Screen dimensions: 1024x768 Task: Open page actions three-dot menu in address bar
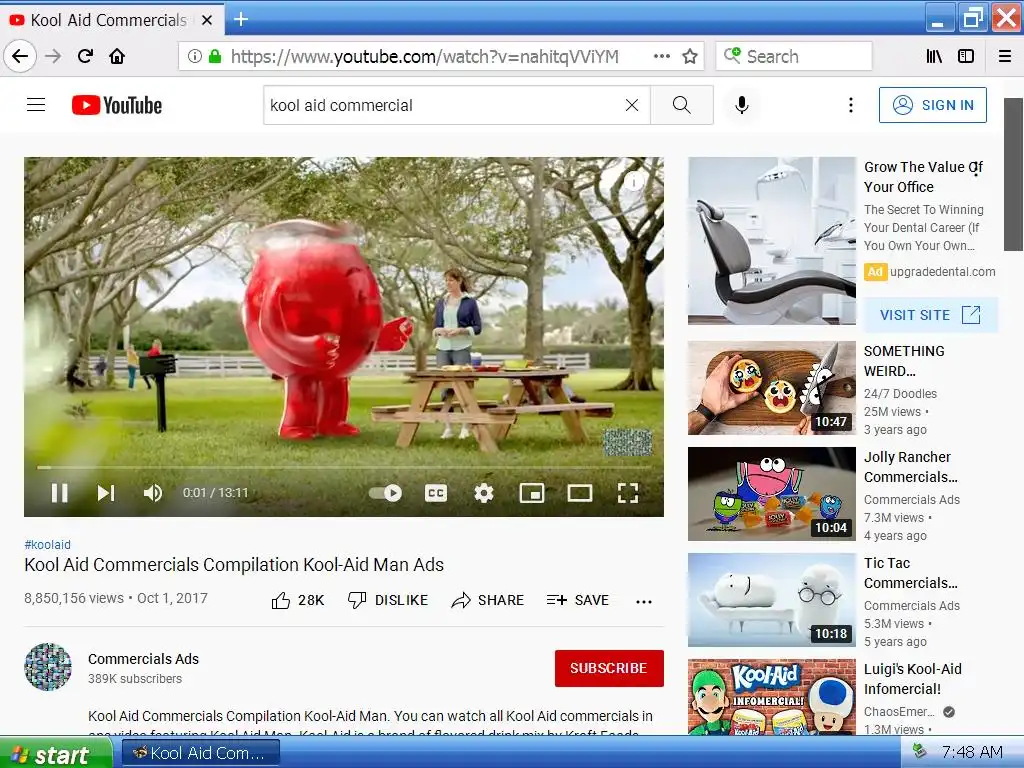(x=662, y=56)
